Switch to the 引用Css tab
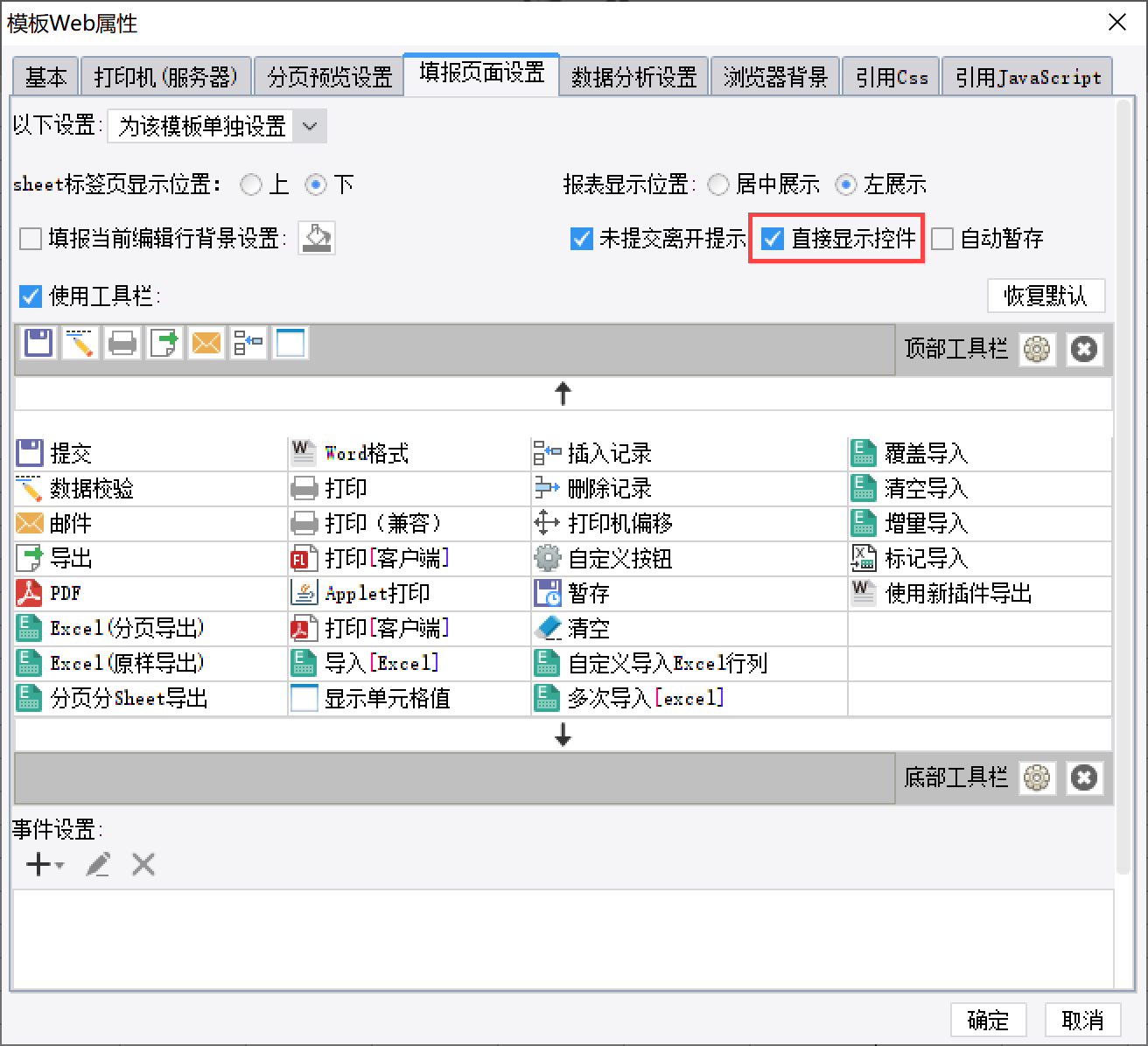Screen dimensions: 1148x1046 (x=892, y=77)
